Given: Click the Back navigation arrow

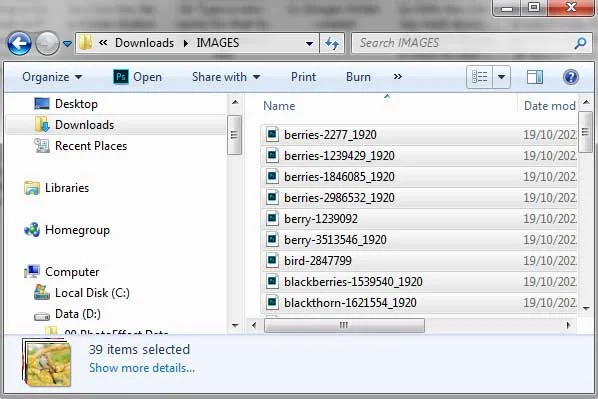Looking at the screenshot, I should tap(19, 43).
